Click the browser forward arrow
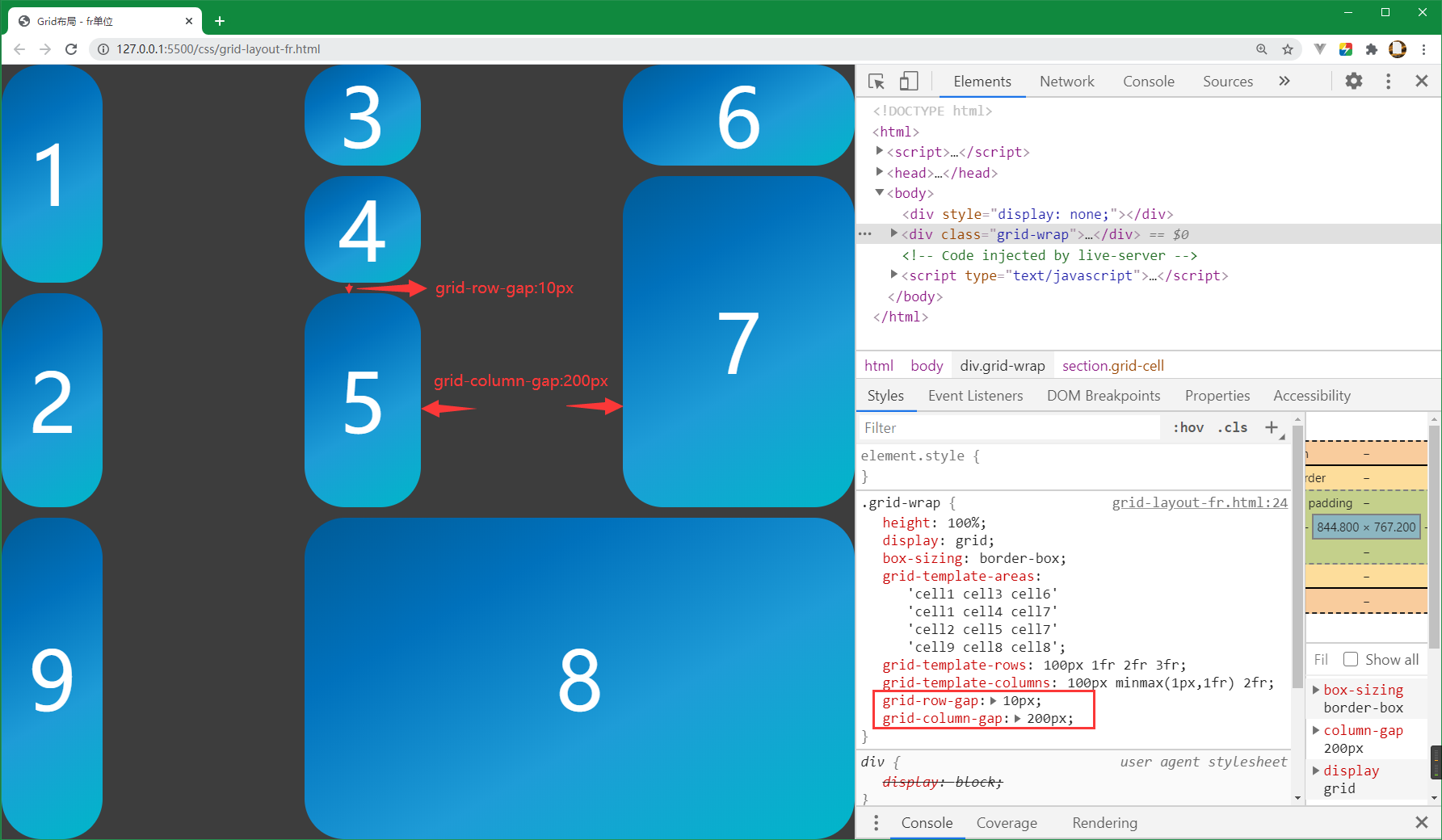 pos(45,49)
